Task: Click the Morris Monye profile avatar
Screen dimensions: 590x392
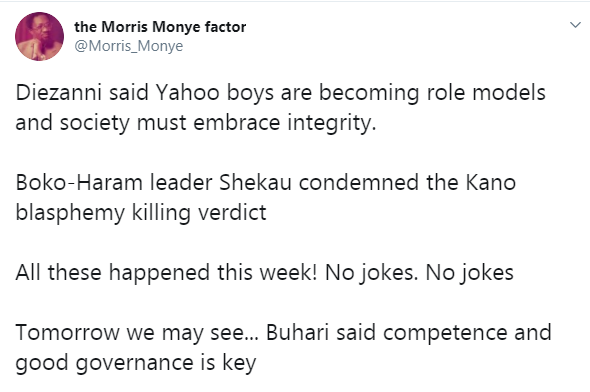Action: coord(40,36)
